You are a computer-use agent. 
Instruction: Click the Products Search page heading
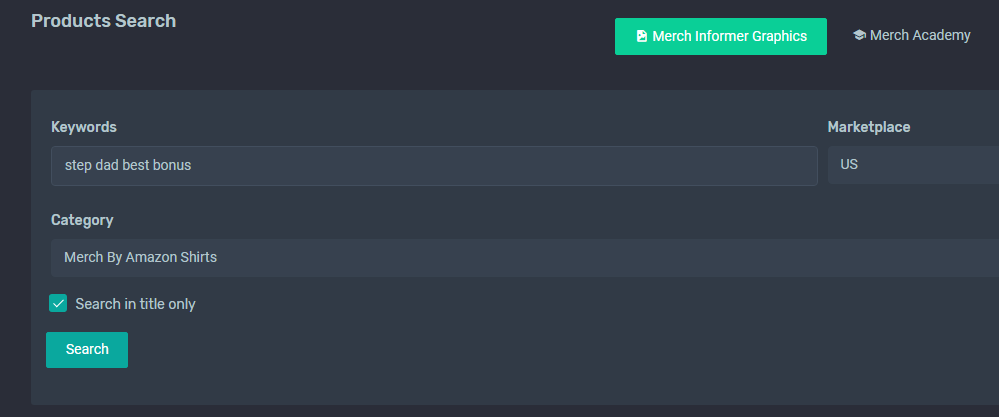click(x=103, y=20)
